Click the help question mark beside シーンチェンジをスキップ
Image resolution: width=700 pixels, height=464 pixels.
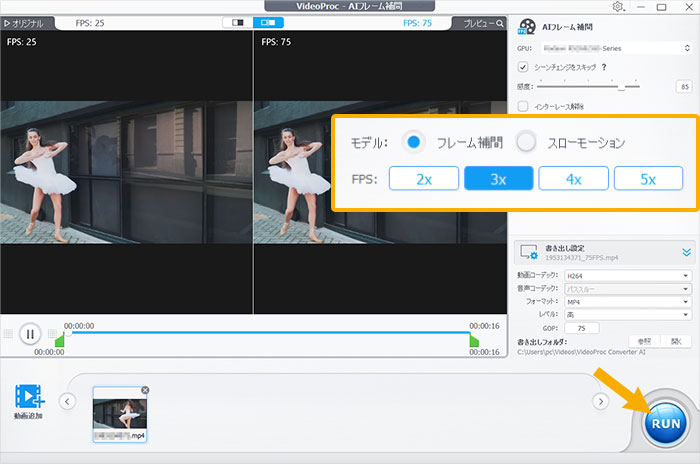[x=606, y=67]
